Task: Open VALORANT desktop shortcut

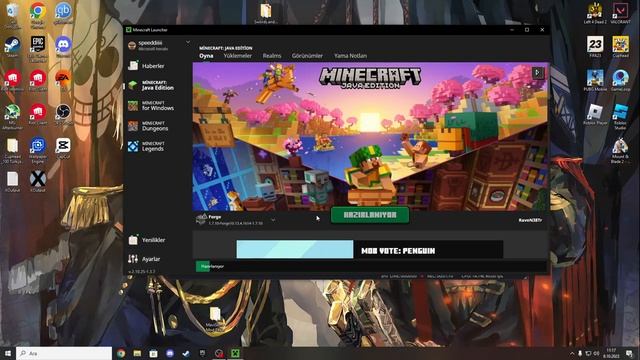Action: (x=620, y=13)
